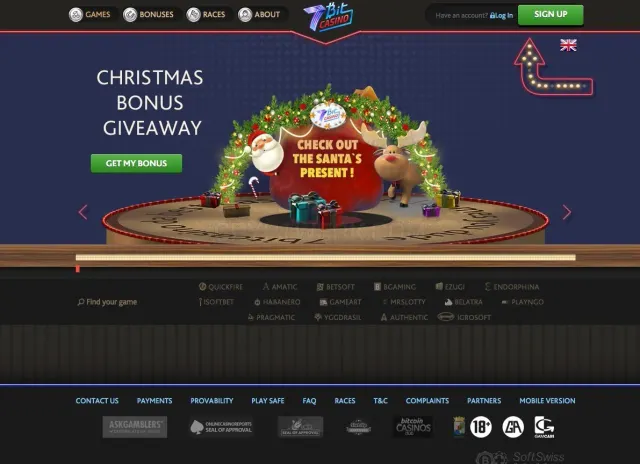The height and width of the screenshot is (464, 640).
Task: Filter games by BGaming provider
Action: (x=395, y=287)
